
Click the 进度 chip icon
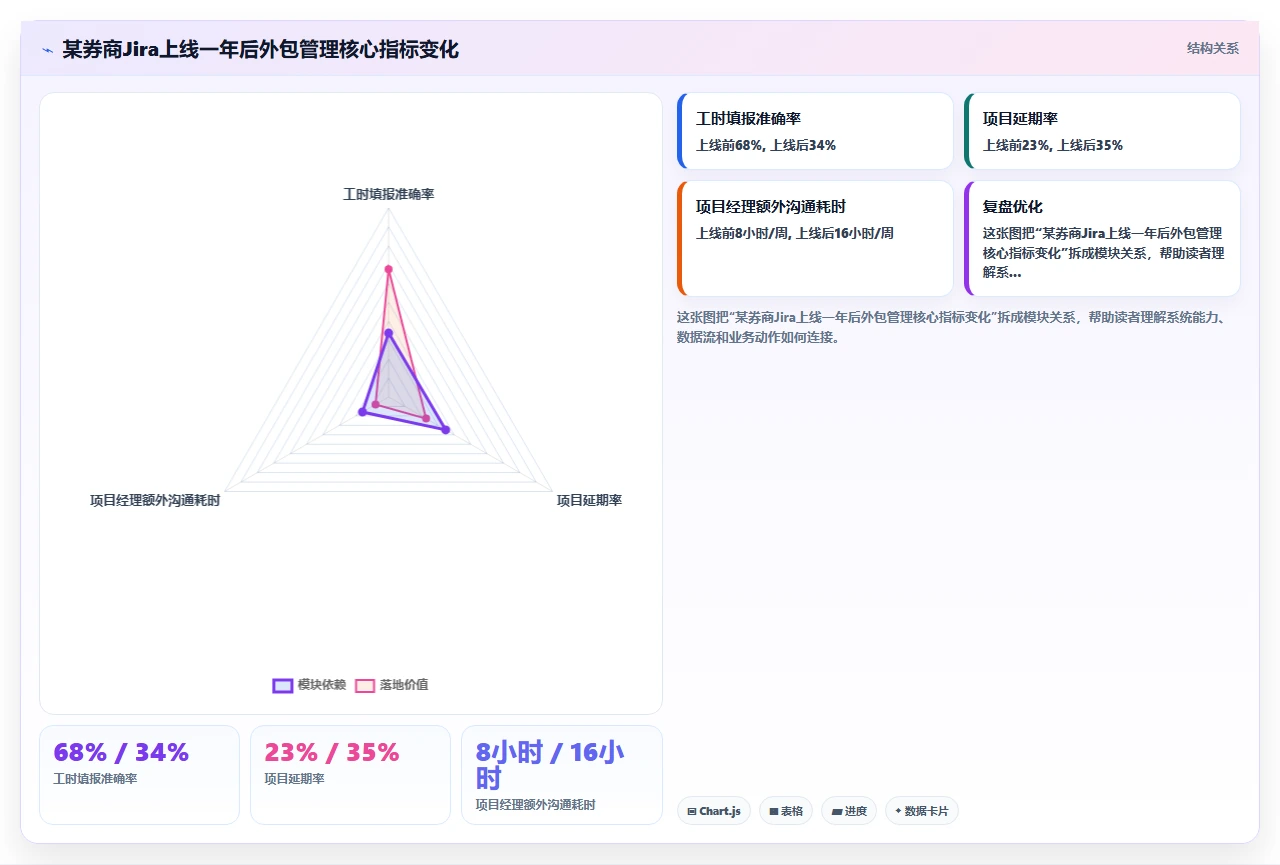[837, 811]
